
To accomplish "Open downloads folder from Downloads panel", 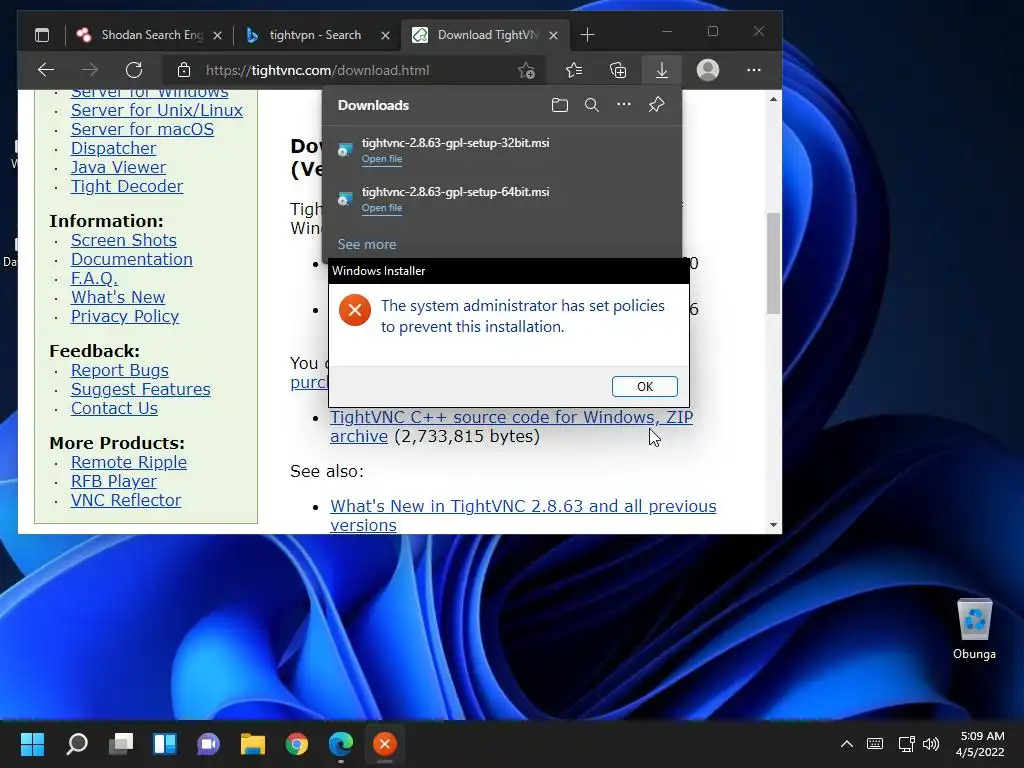I will coord(560,105).
